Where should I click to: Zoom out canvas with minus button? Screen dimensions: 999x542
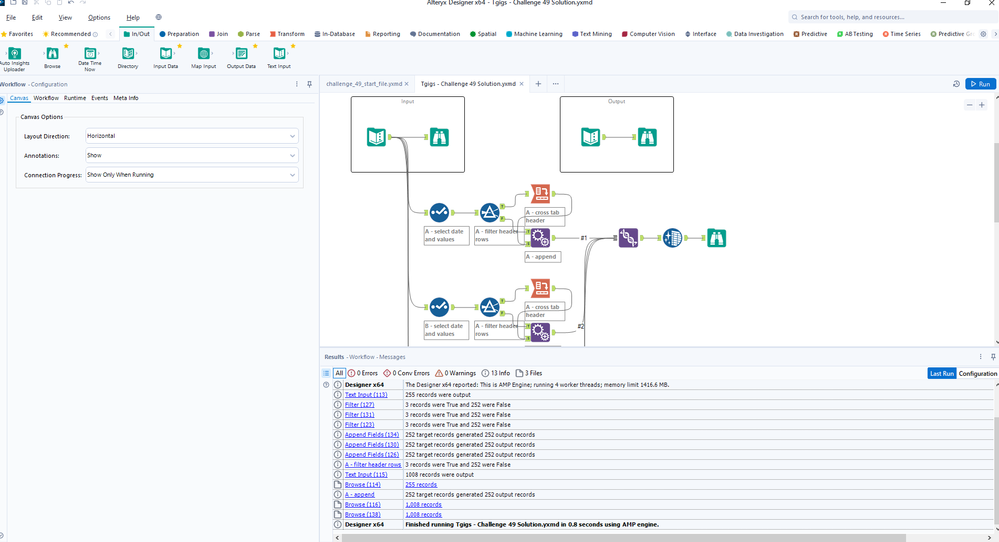coord(969,105)
